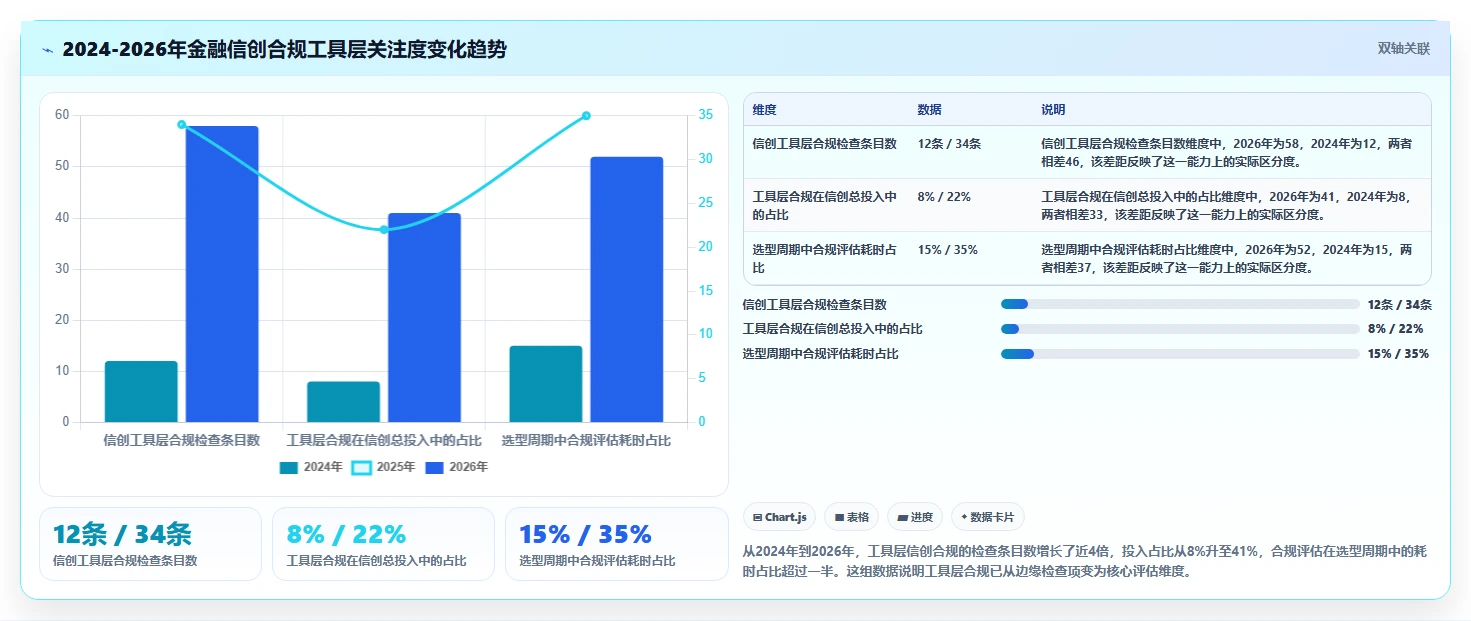Select the 8% / 22% stat card

pyautogui.click(x=383, y=544)
